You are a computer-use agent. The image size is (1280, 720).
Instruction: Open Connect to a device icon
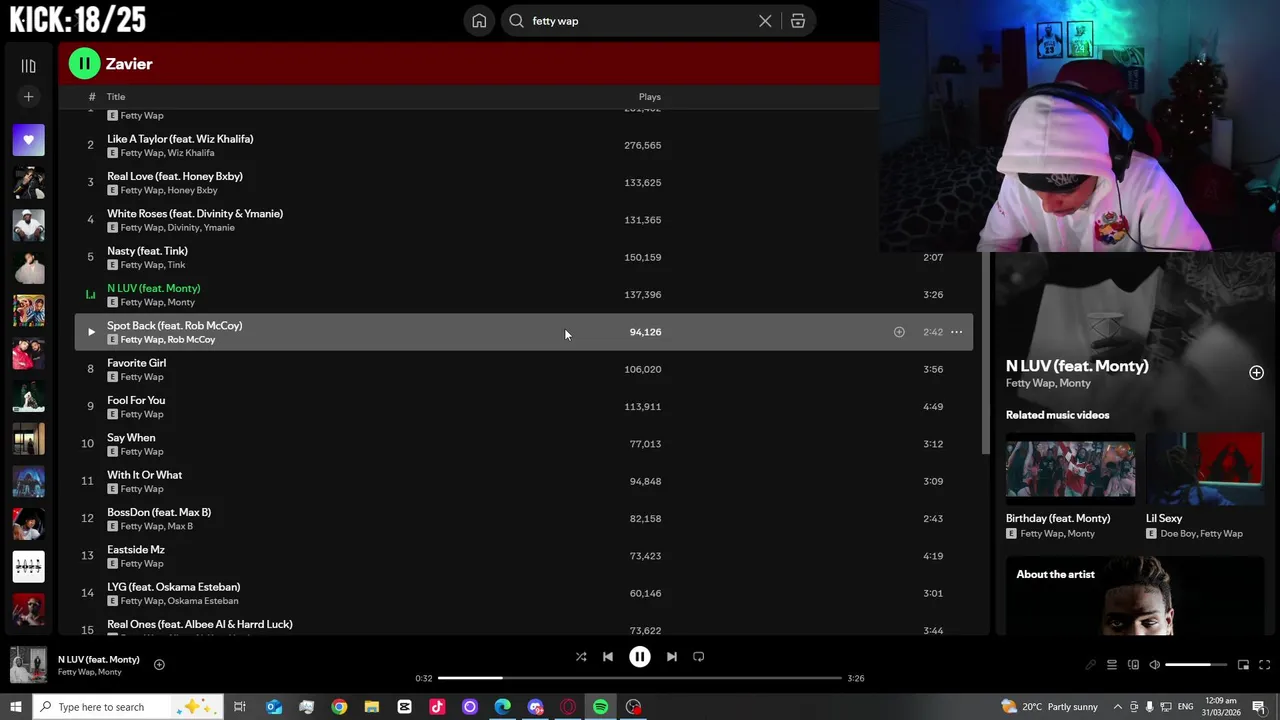point(1133,665)
